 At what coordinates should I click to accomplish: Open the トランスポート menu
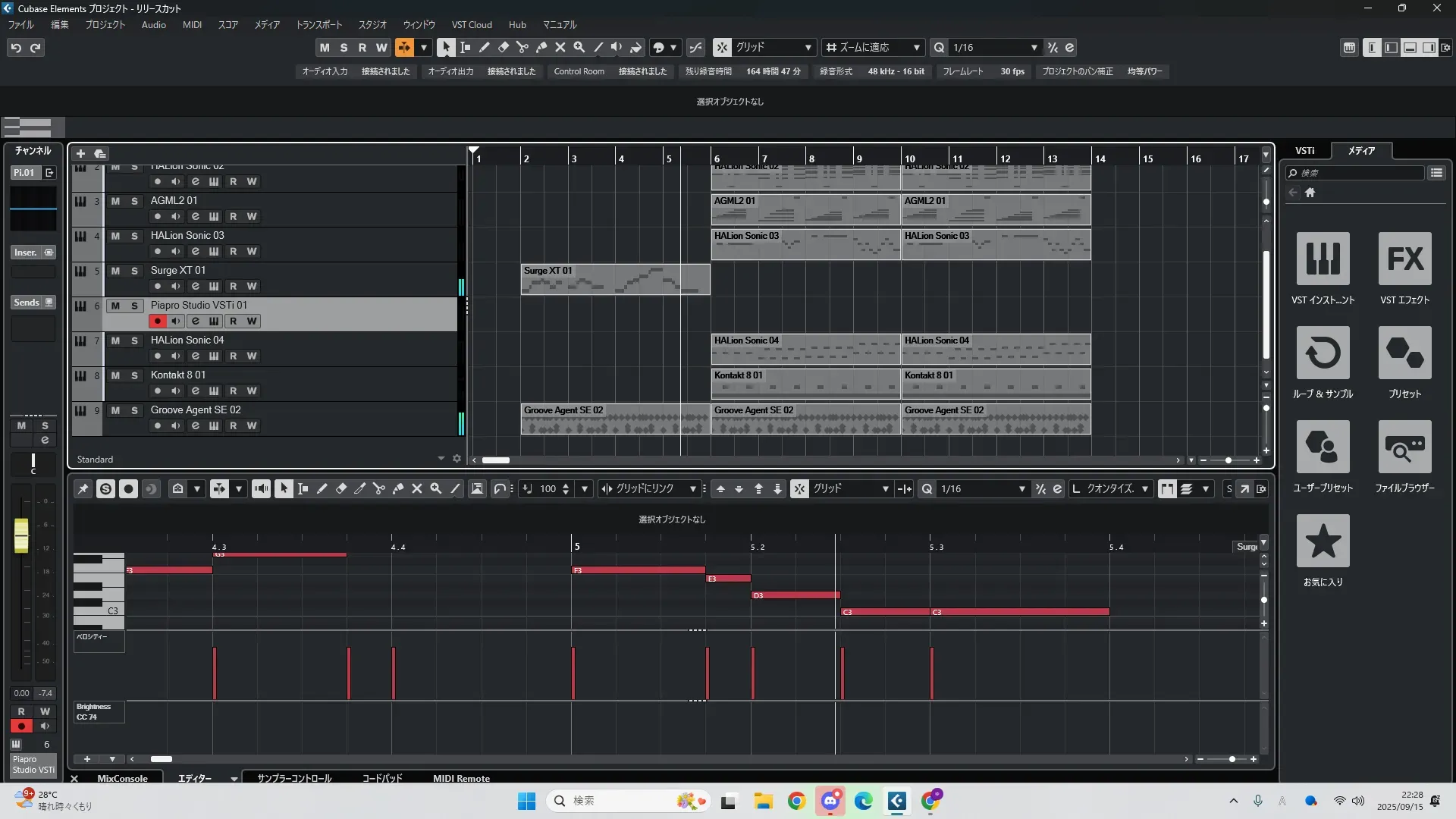coord(318,25)
